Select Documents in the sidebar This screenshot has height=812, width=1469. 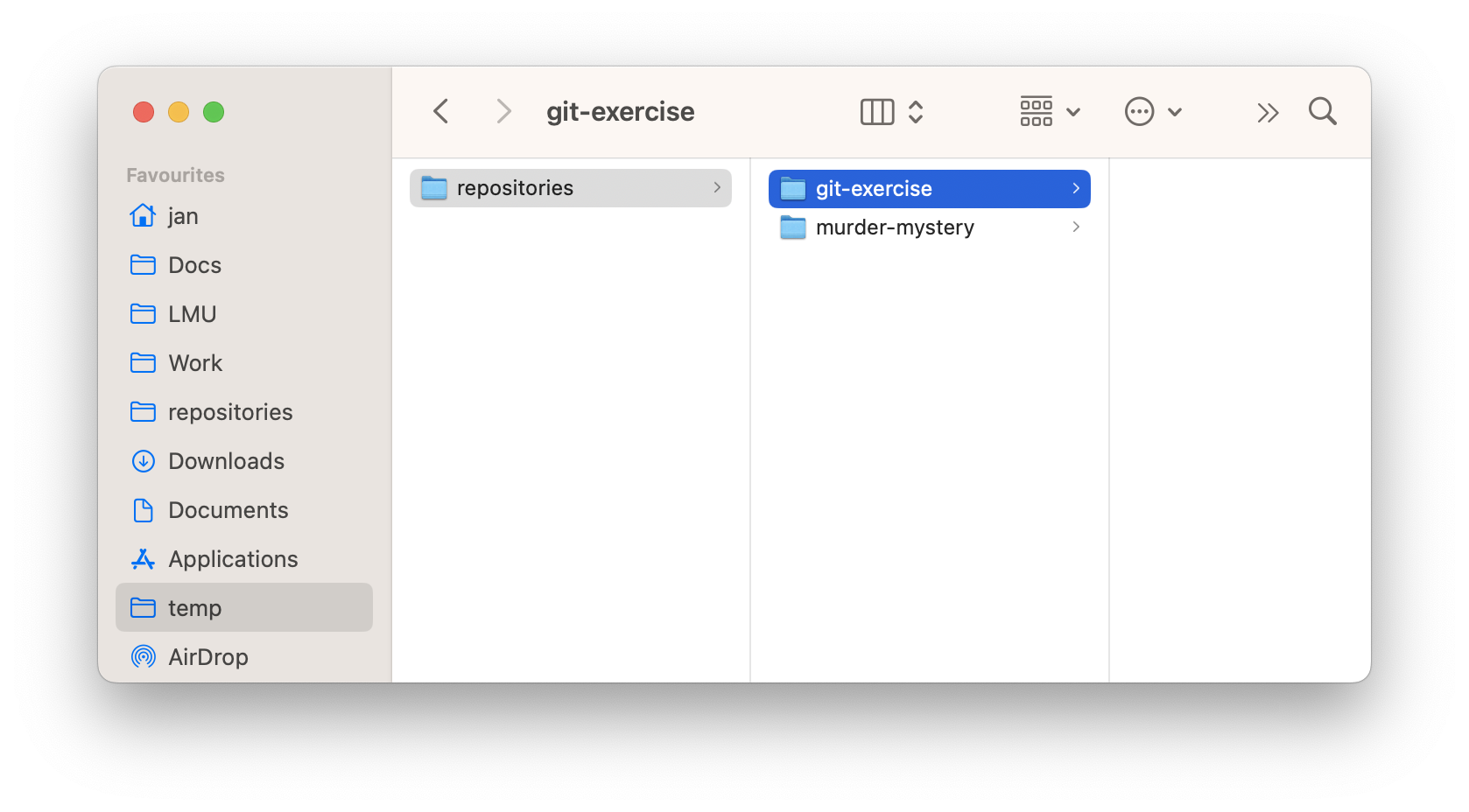tap(228, 510)
